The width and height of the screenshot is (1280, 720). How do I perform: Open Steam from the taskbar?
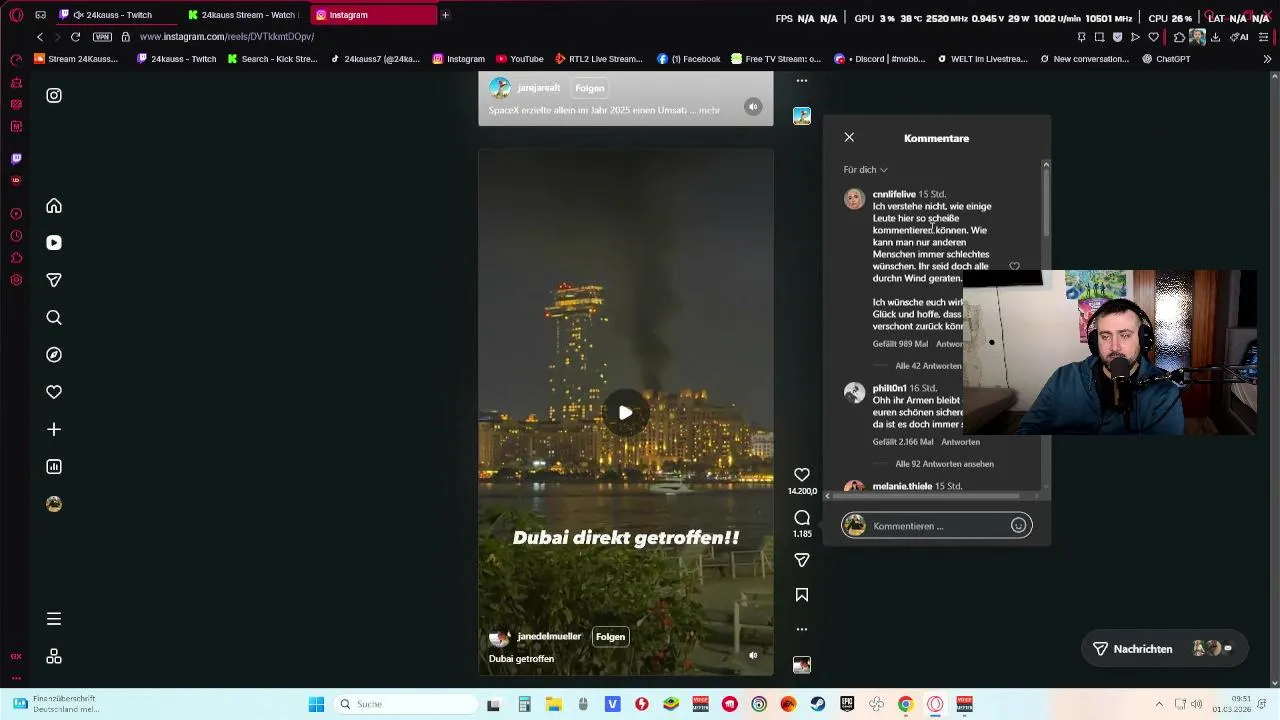(818, 704)
